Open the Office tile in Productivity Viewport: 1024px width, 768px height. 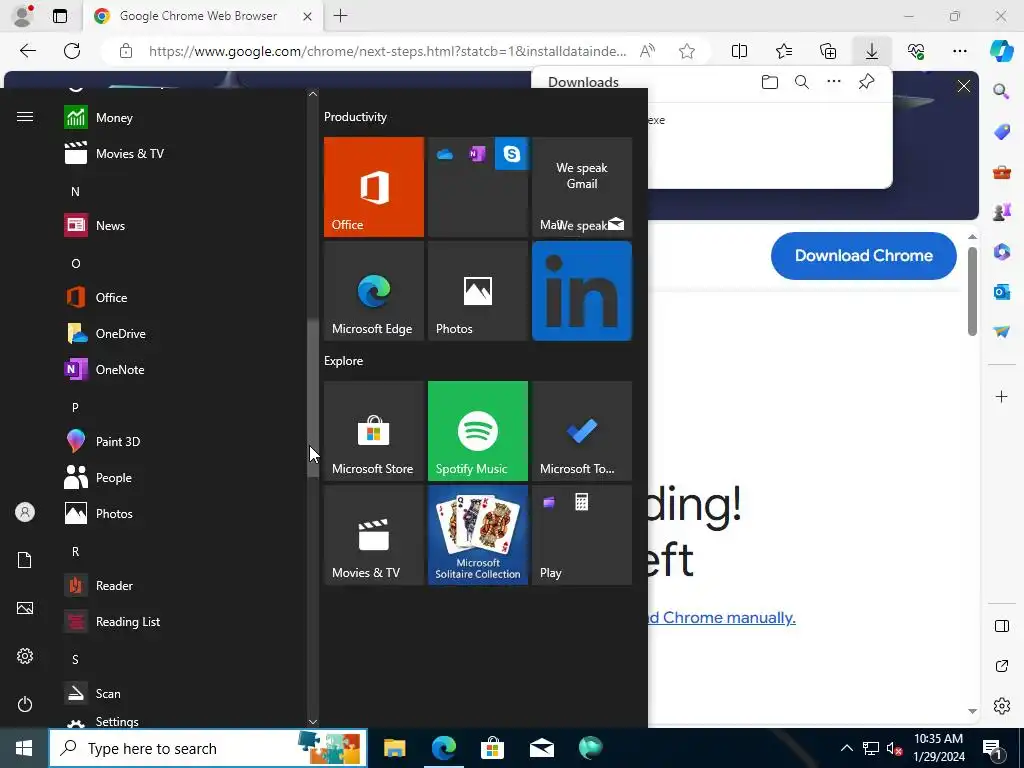point(374,187)
